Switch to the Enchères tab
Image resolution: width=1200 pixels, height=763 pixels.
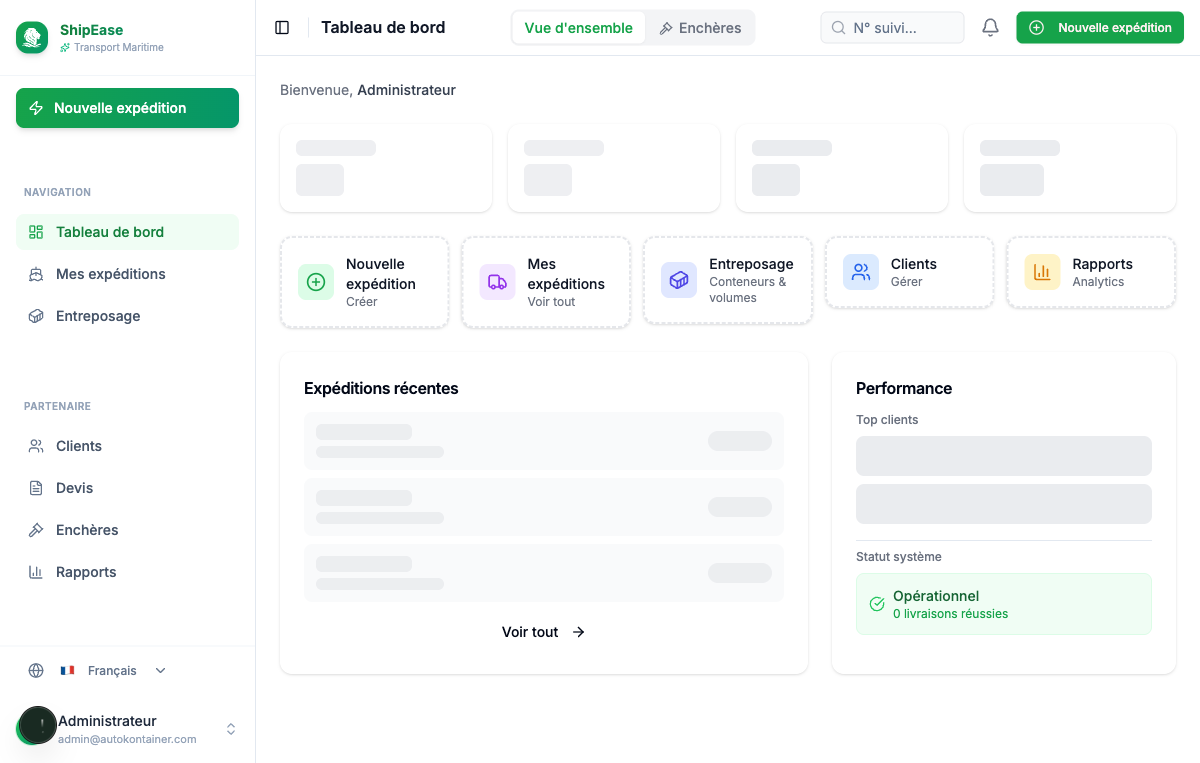pyautogui.click(x=700, y=28)
